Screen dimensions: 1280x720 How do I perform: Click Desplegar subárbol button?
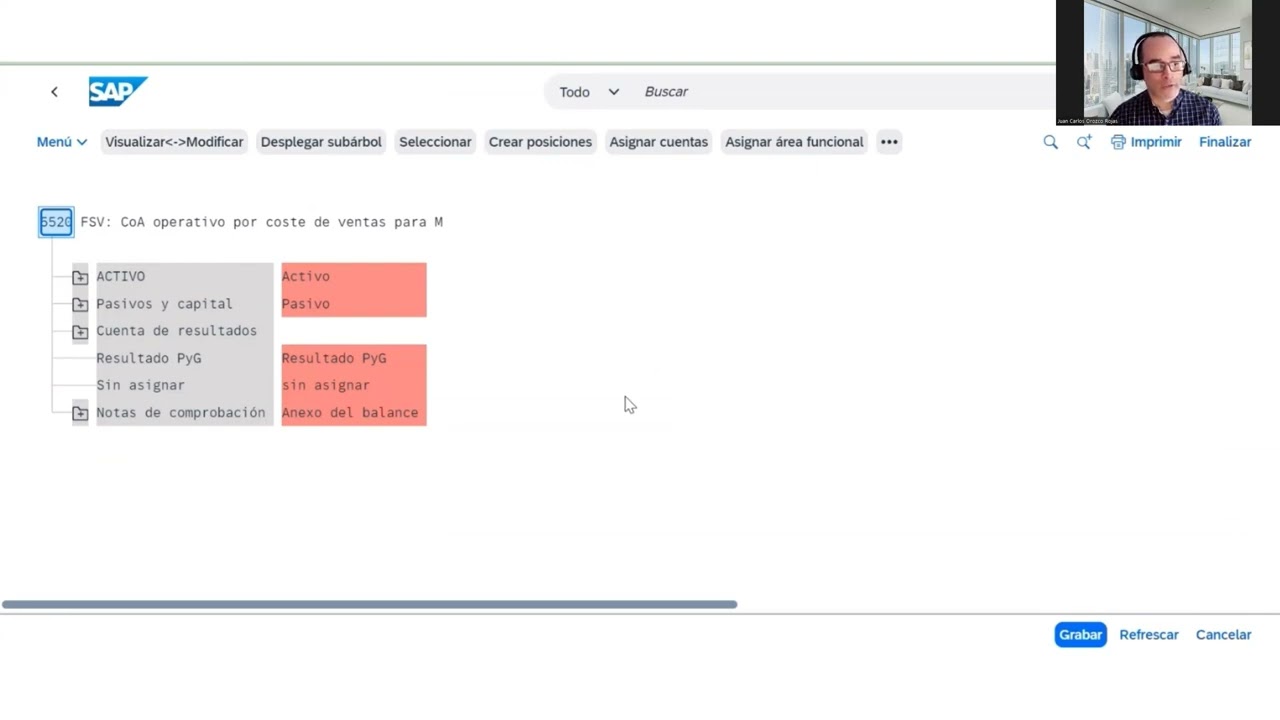(321, 142)
